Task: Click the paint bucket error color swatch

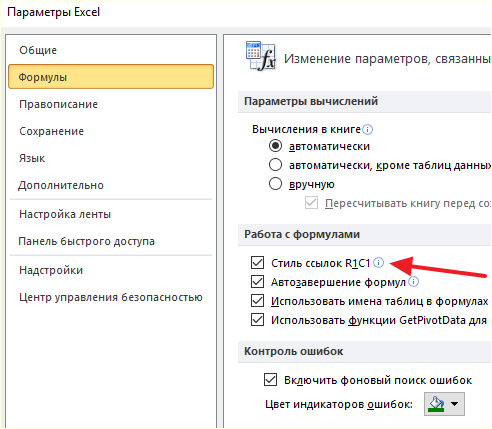Action: click(436, 404)
